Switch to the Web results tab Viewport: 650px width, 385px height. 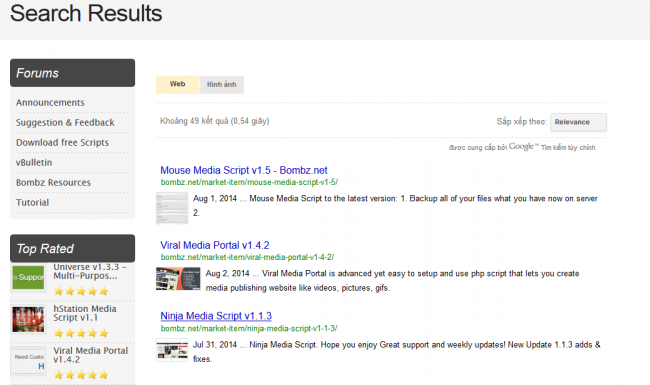[x=177, y=84]
